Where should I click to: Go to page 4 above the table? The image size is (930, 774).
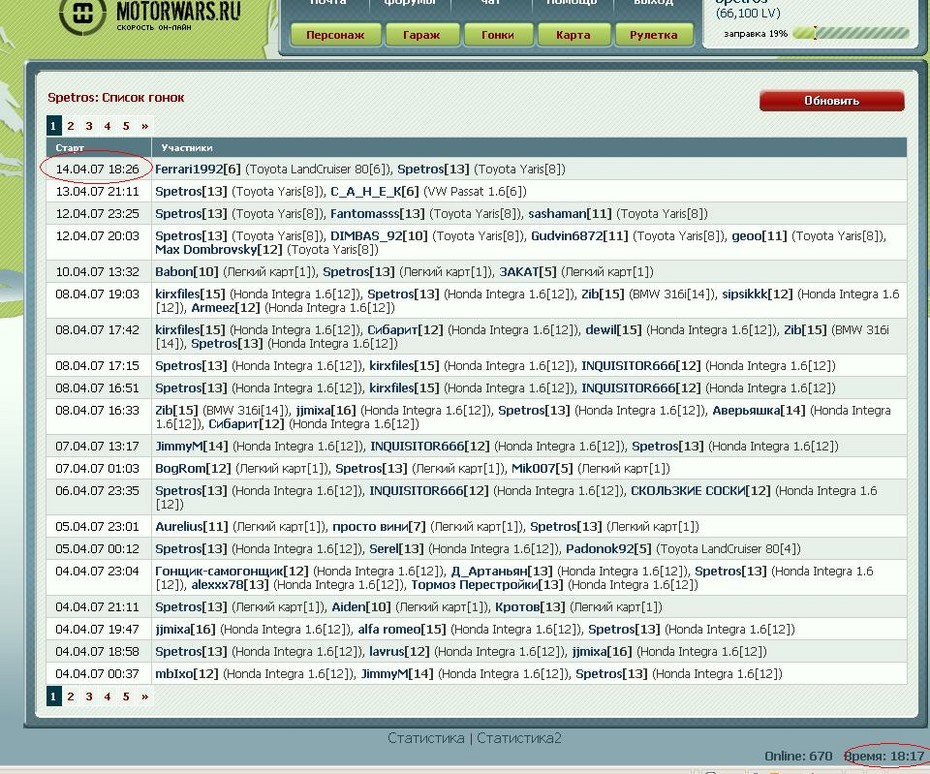[x=107, y=126]
